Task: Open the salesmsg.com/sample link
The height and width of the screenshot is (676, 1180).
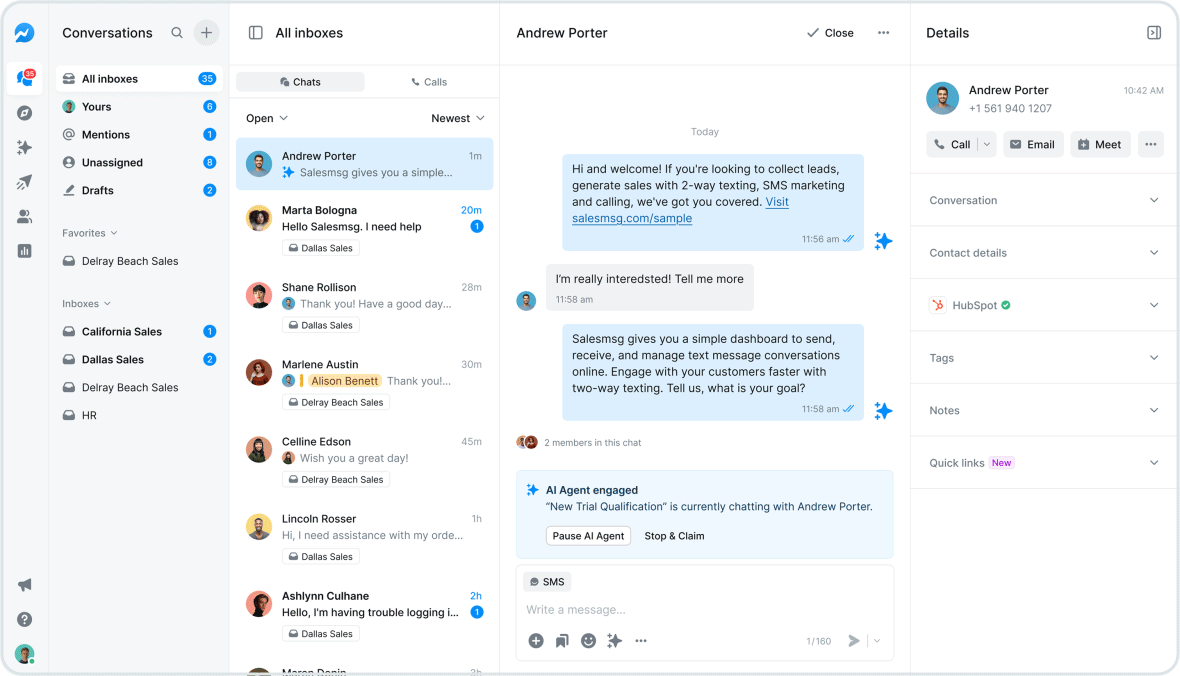Action: click(x=633, y=218)
